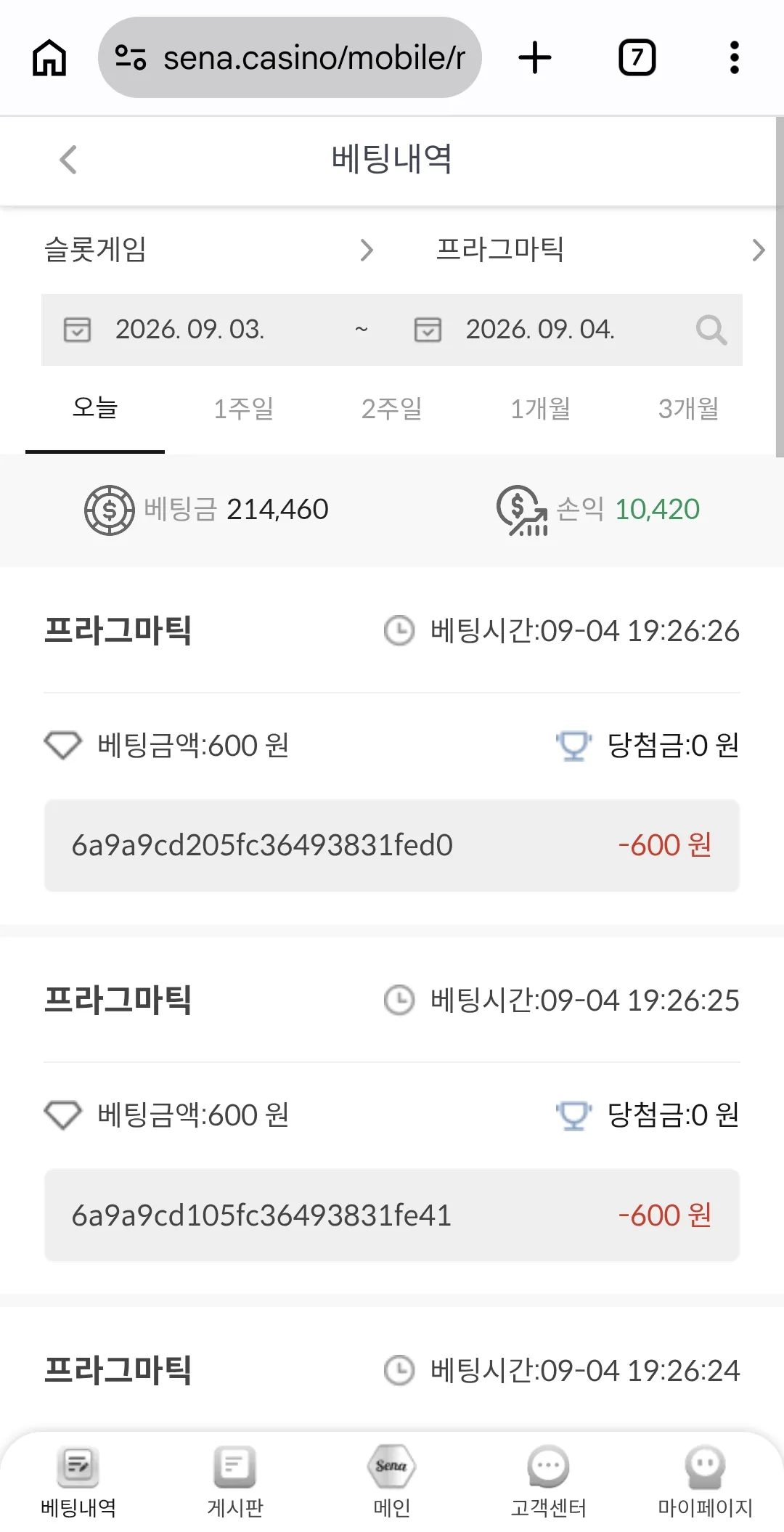Image resolution: width=784 pixels, height=1532 pixels.
Task: Open the tab switcher showing 7 tabs
Action: pyautogui.click(x=637, y=57)
